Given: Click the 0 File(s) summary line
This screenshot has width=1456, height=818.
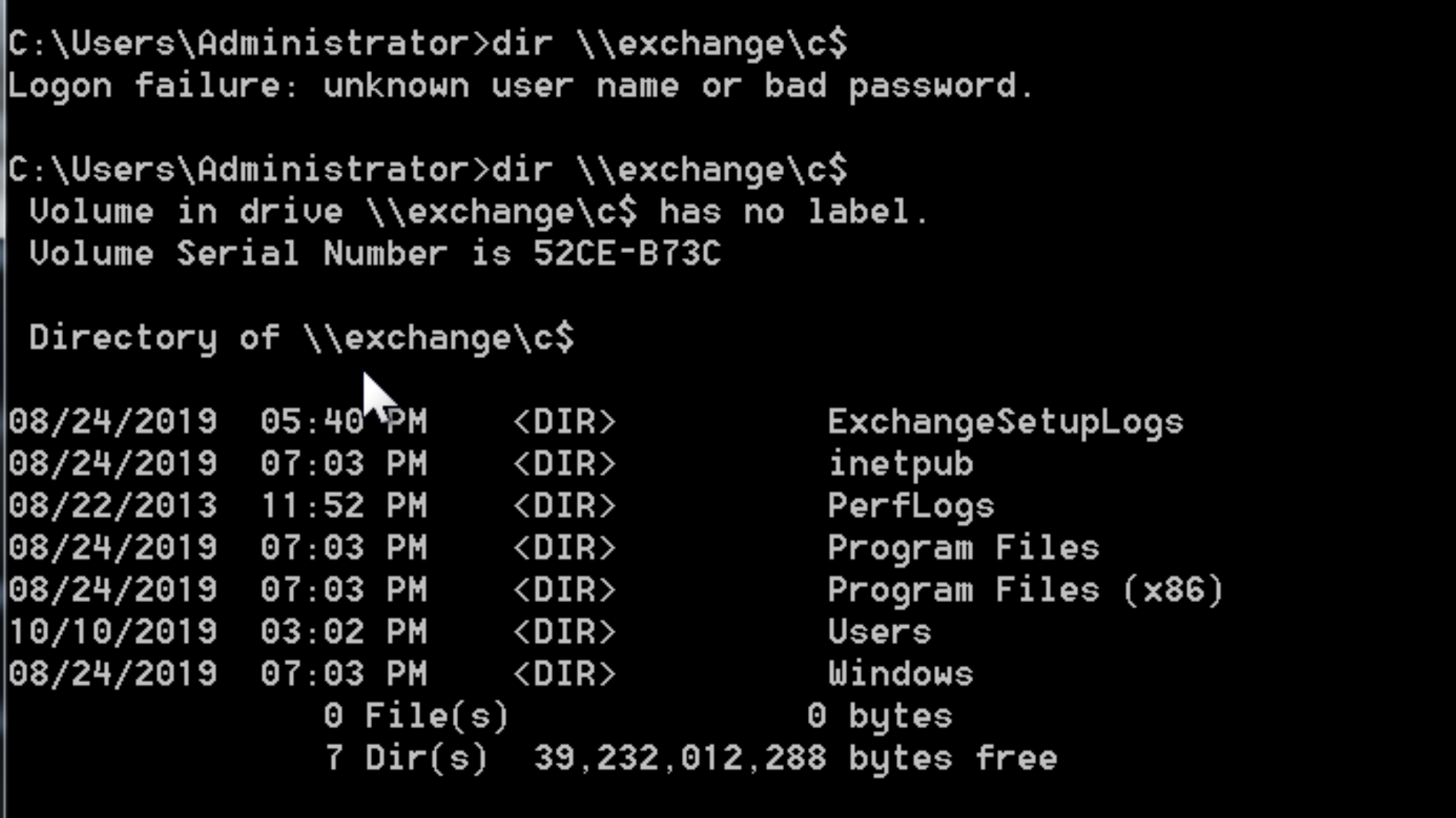Looking at the screenshot, I should (638, 717).
